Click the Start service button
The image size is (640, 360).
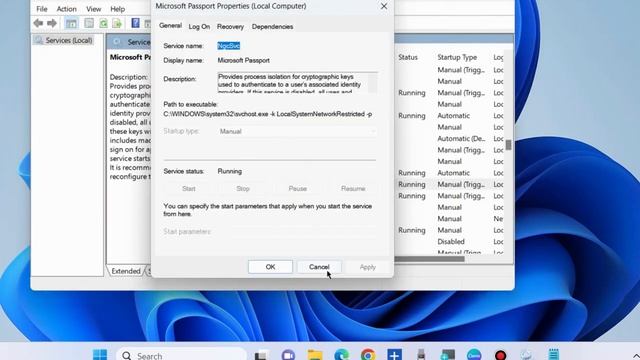[189, 189]
